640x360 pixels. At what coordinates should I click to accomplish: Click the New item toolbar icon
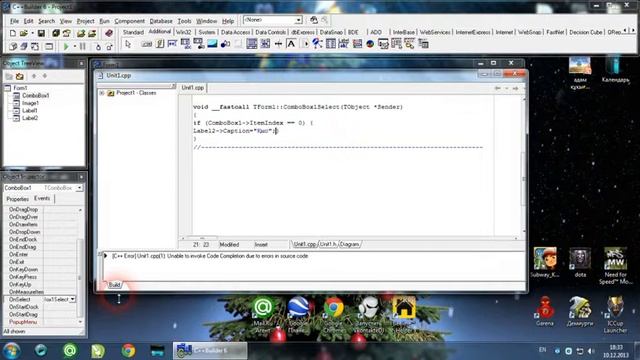pos(13,33)
